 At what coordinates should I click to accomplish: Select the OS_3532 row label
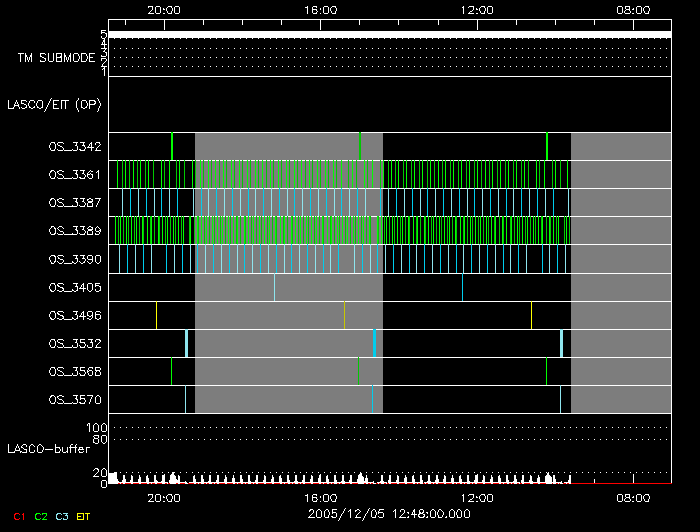(75, 344)
